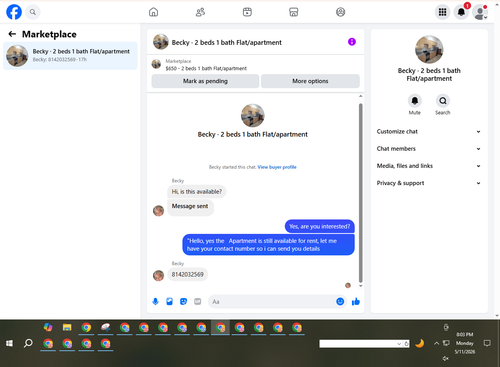The height and width of the screenshot is (367, 500).
Task: Show hidden tray icons chevron
Action: click(x=436, y=343)
